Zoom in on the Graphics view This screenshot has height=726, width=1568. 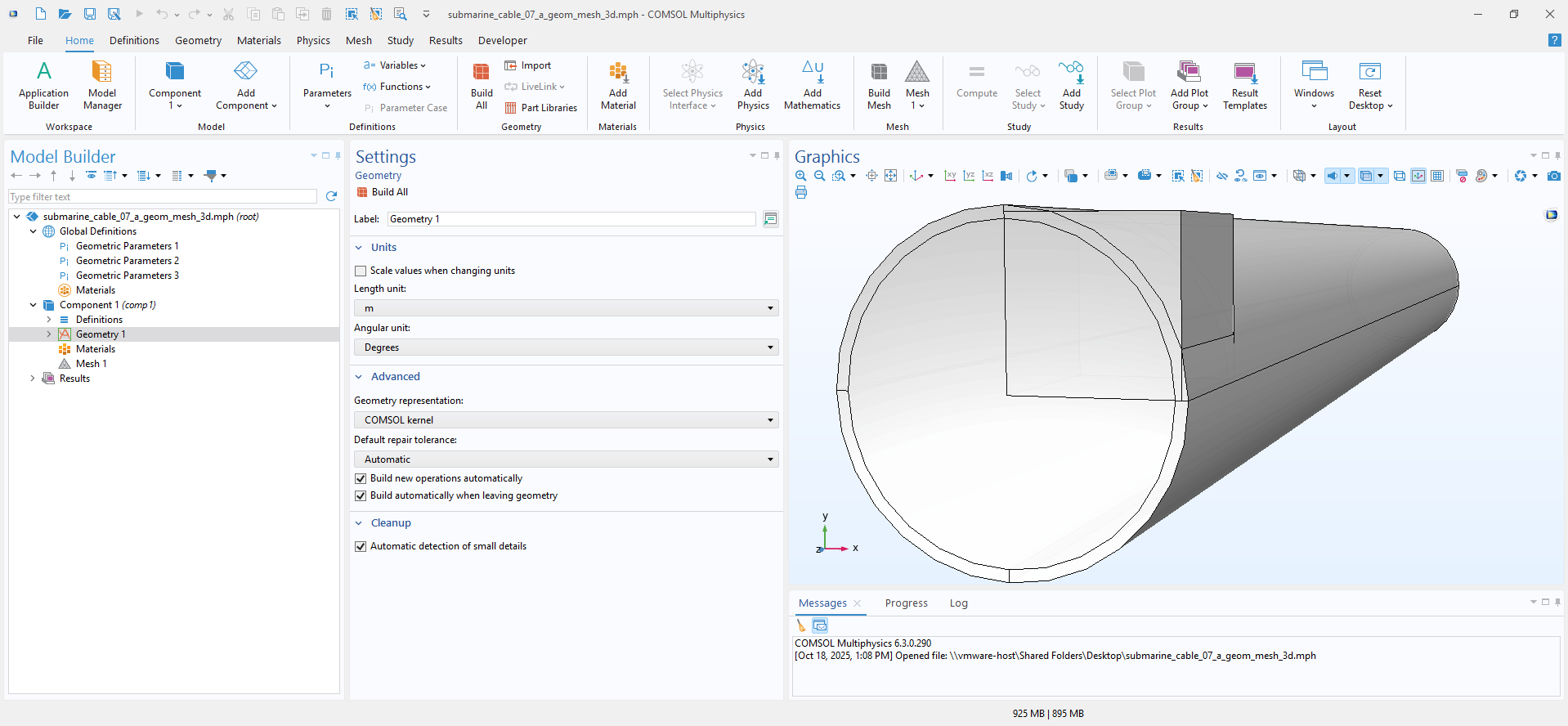801,176
